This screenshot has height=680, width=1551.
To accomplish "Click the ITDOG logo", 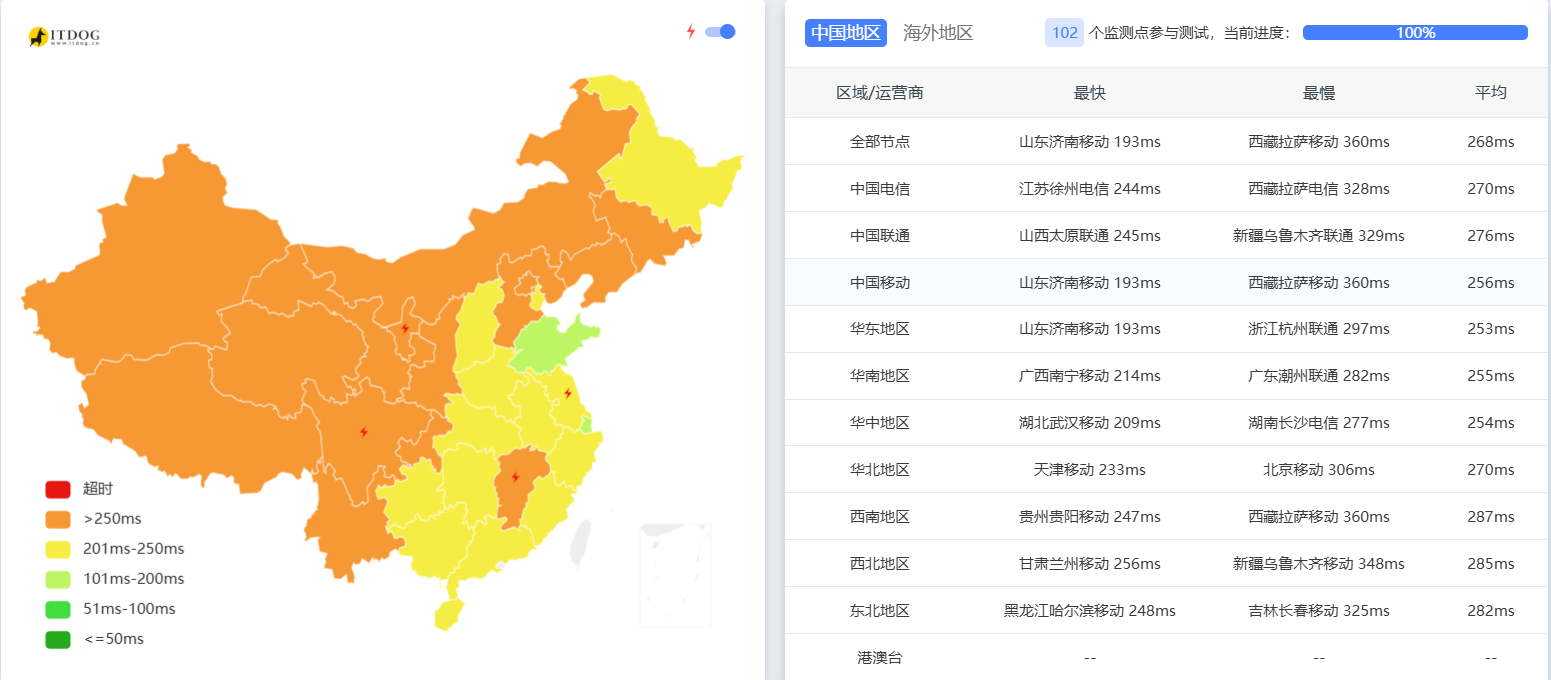I will [x=64, y=37].
